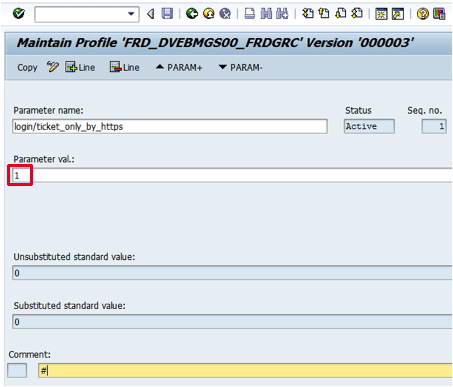The image size is (453, 387).
Task: Click the pencil Change icon
Action: tap(53, 67)
